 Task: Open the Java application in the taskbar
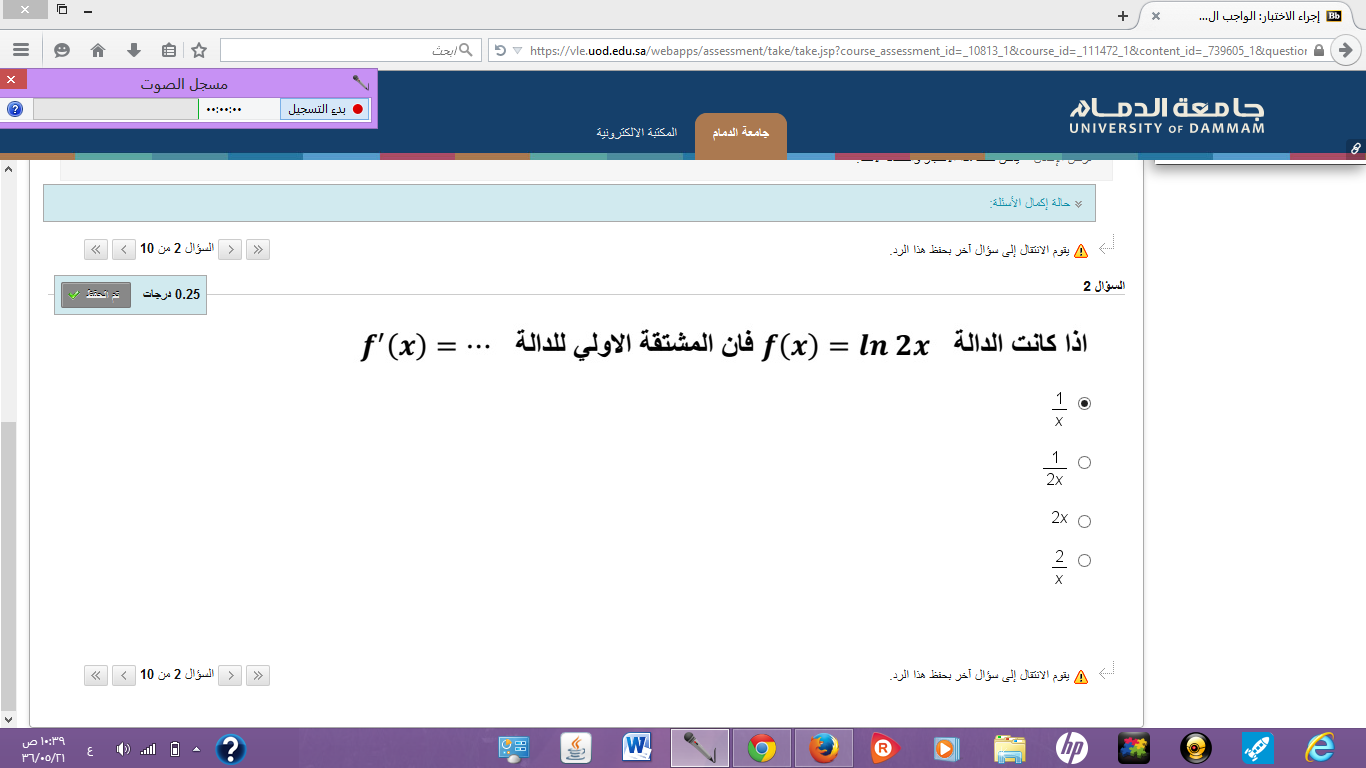[x=576, y=748]
